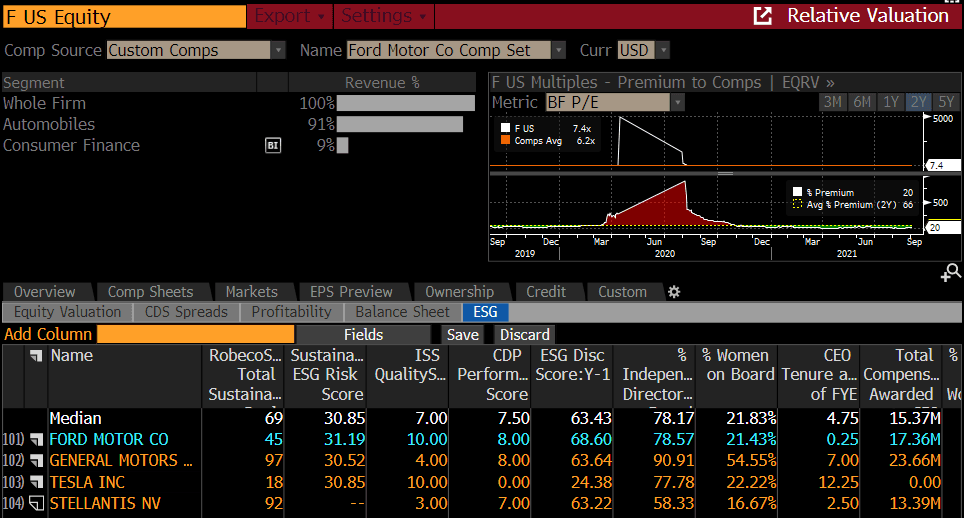Expand the Ford Motor Co Comp Set name dropdown
This screenshot has width=964, height=518.
pyautogui.click(x=559, y=50)
